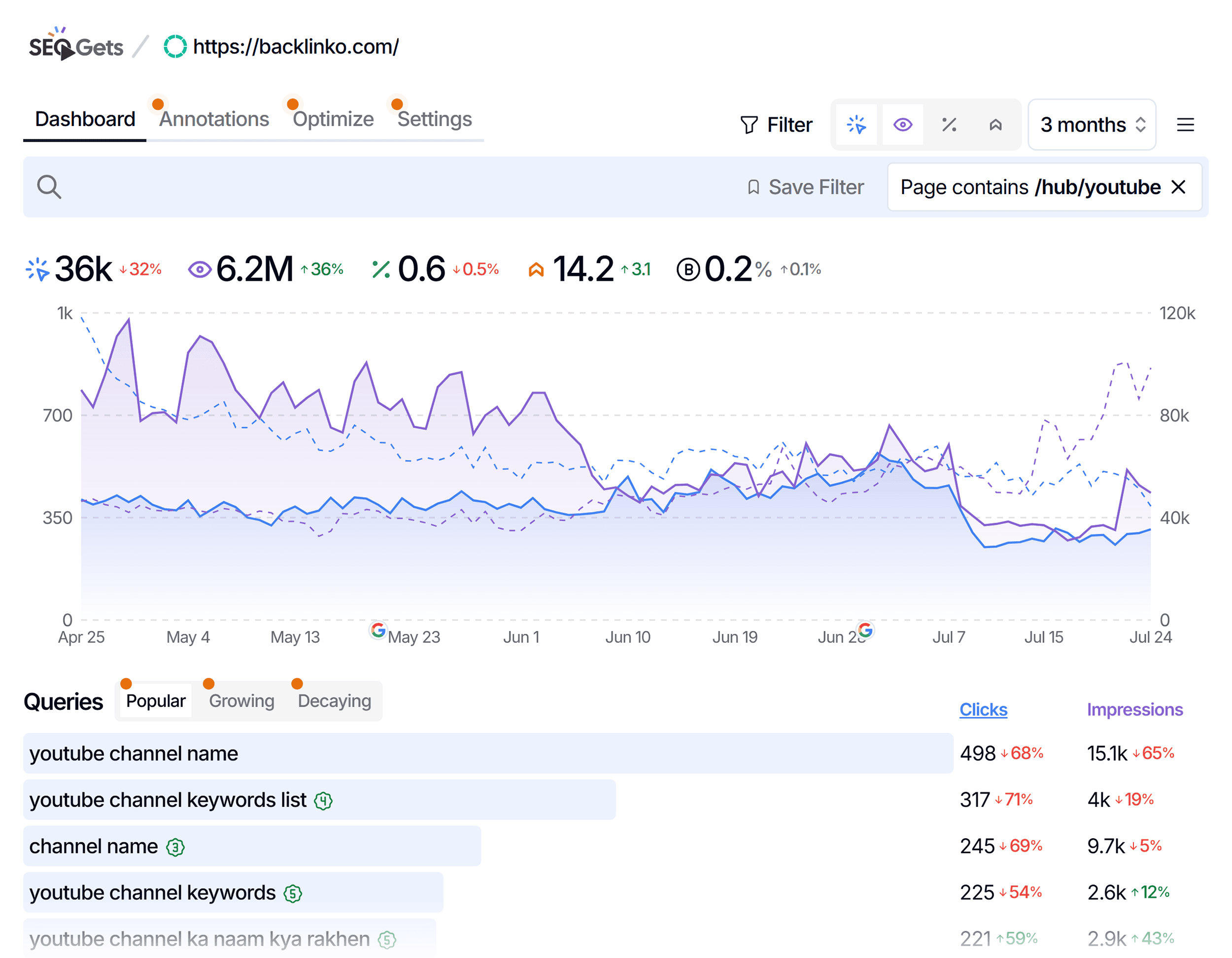The height and width of the screenshot is (958, 1232).
Task: Click the Filter button
Action: pos(776,125)
